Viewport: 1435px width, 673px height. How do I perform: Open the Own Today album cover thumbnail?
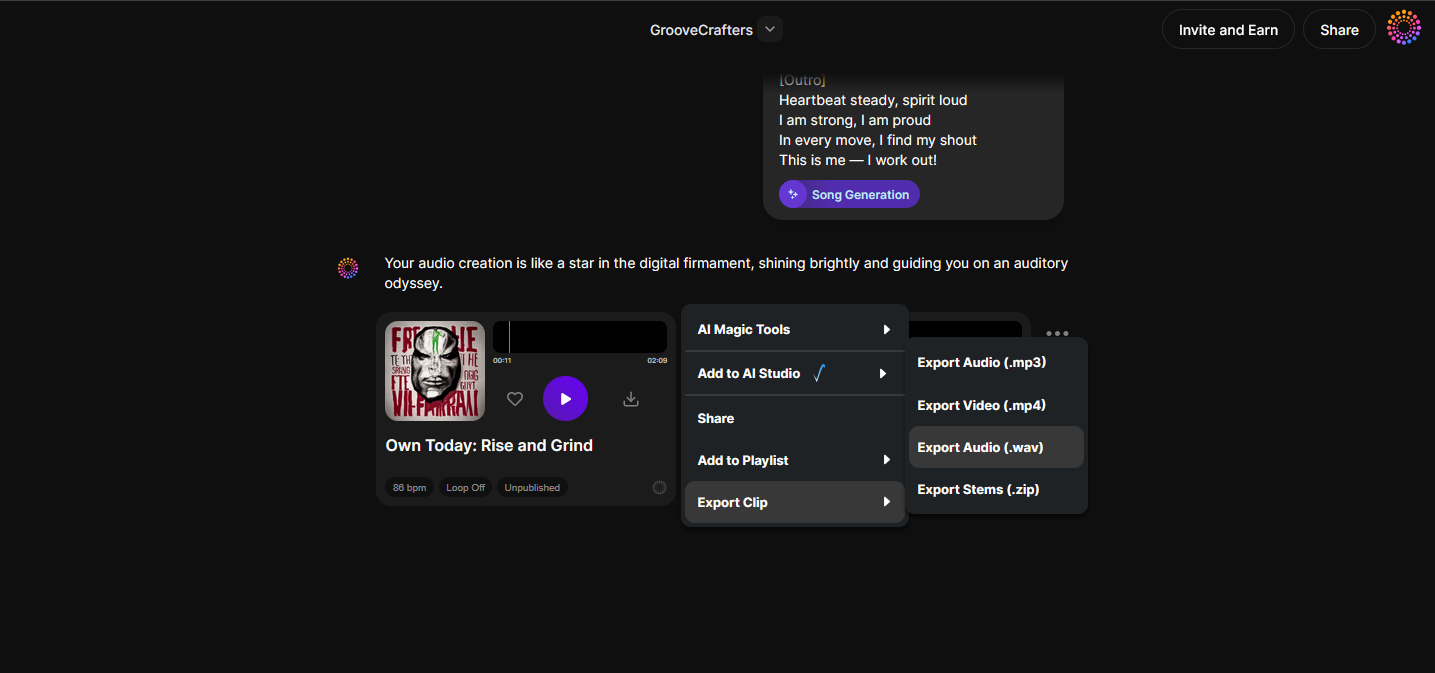435,371
